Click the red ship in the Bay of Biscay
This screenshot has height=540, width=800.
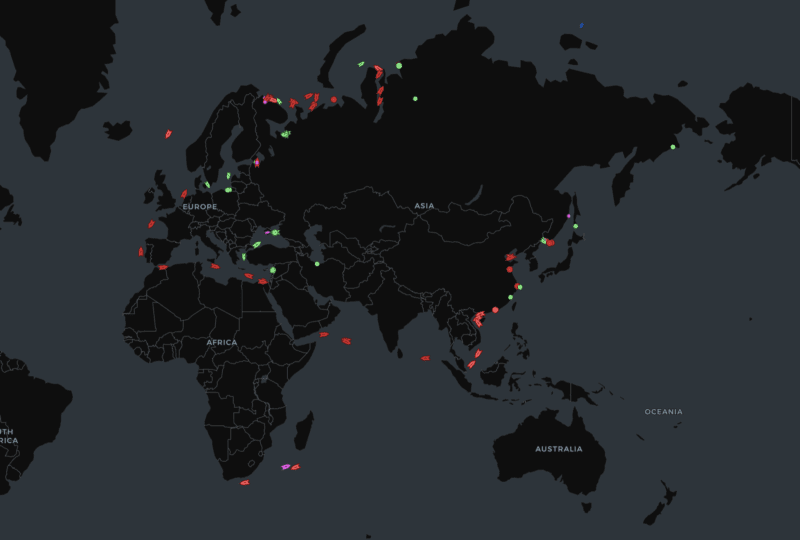[152, 224]
